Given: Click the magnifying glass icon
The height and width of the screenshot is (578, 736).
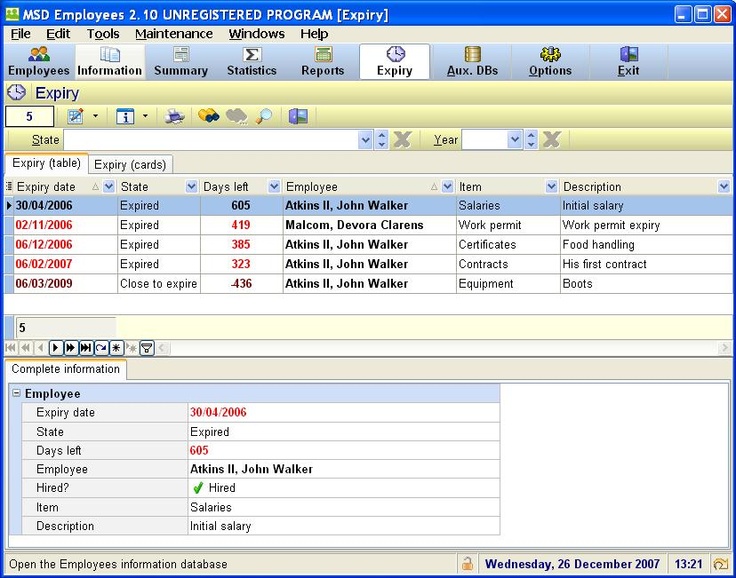Looking at the screenshot, I should coord(263,116).
